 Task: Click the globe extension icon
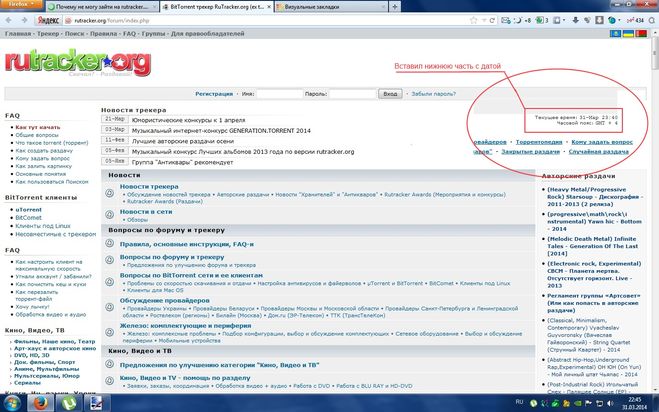click(612, 20)
